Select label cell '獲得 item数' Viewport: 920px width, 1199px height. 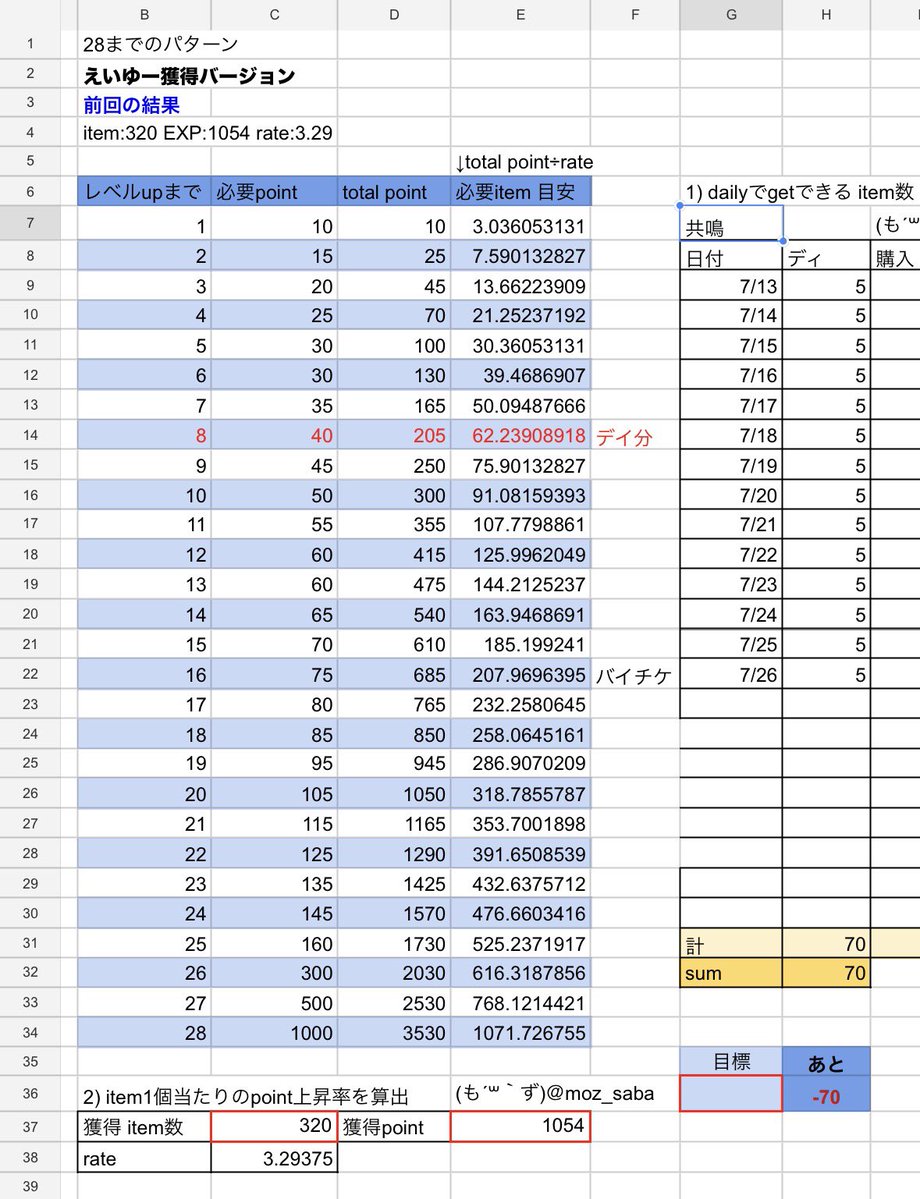pyautogui.click(x=144, y=1126)
